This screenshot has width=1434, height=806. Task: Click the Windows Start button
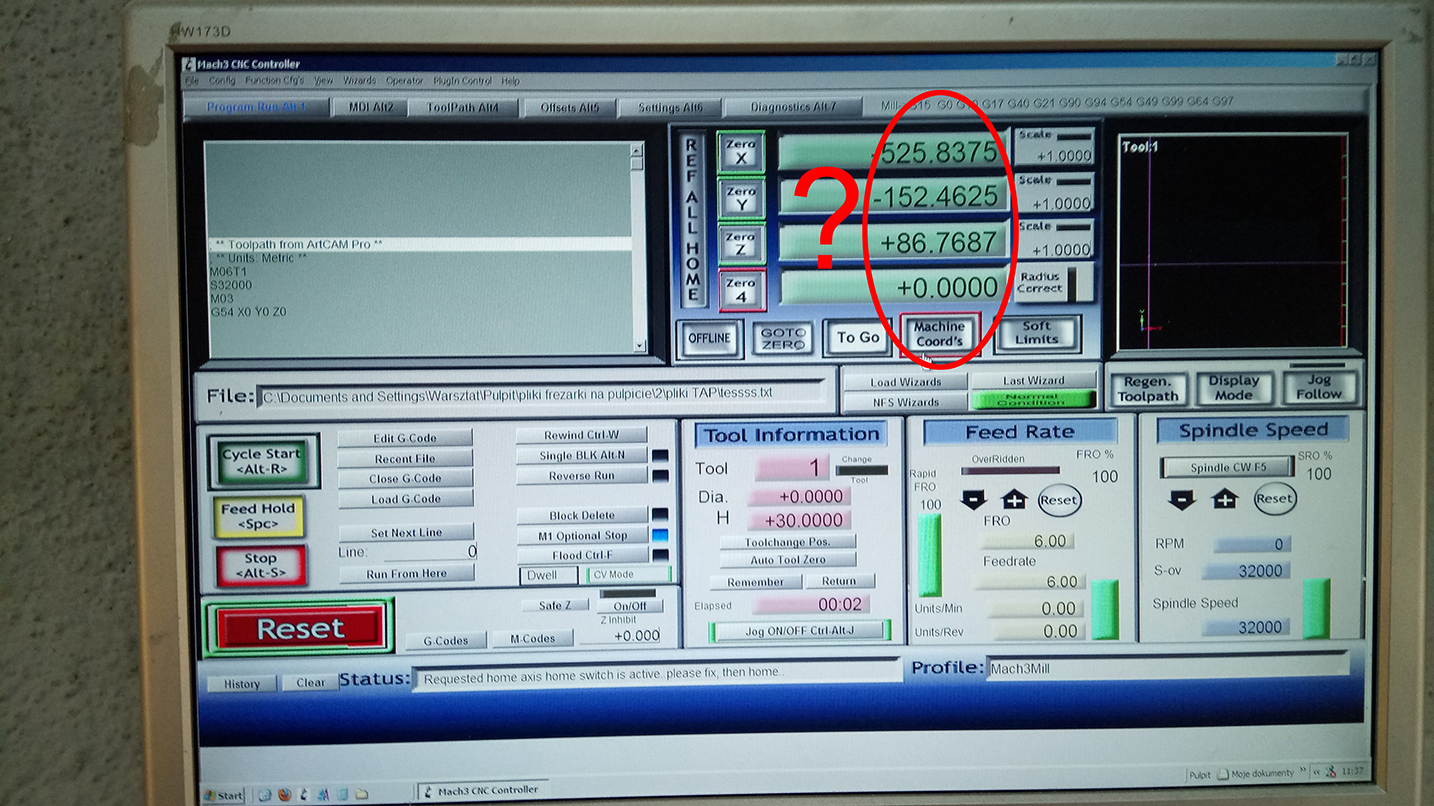tap(224, 795)
